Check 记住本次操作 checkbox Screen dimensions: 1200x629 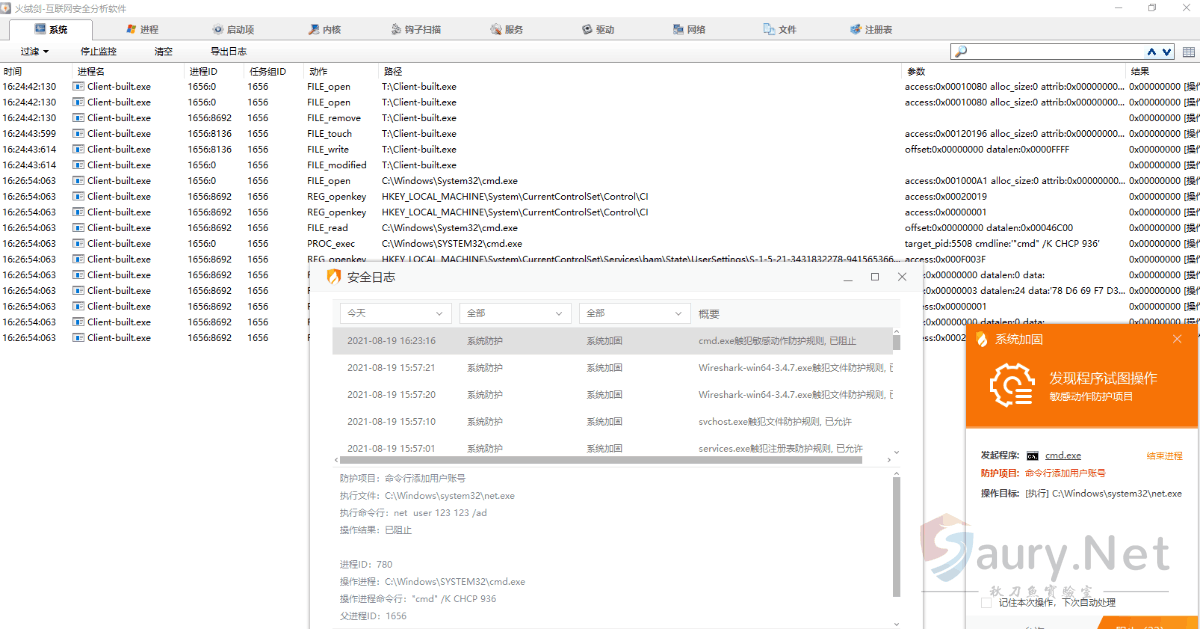[986, 602]
